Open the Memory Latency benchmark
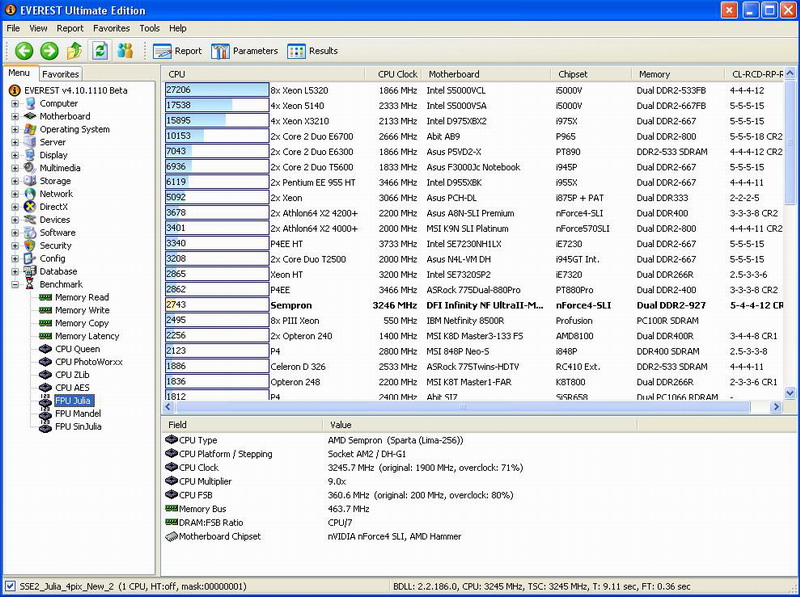This screenshot has width=800, height=597. [x=87, y=336]
